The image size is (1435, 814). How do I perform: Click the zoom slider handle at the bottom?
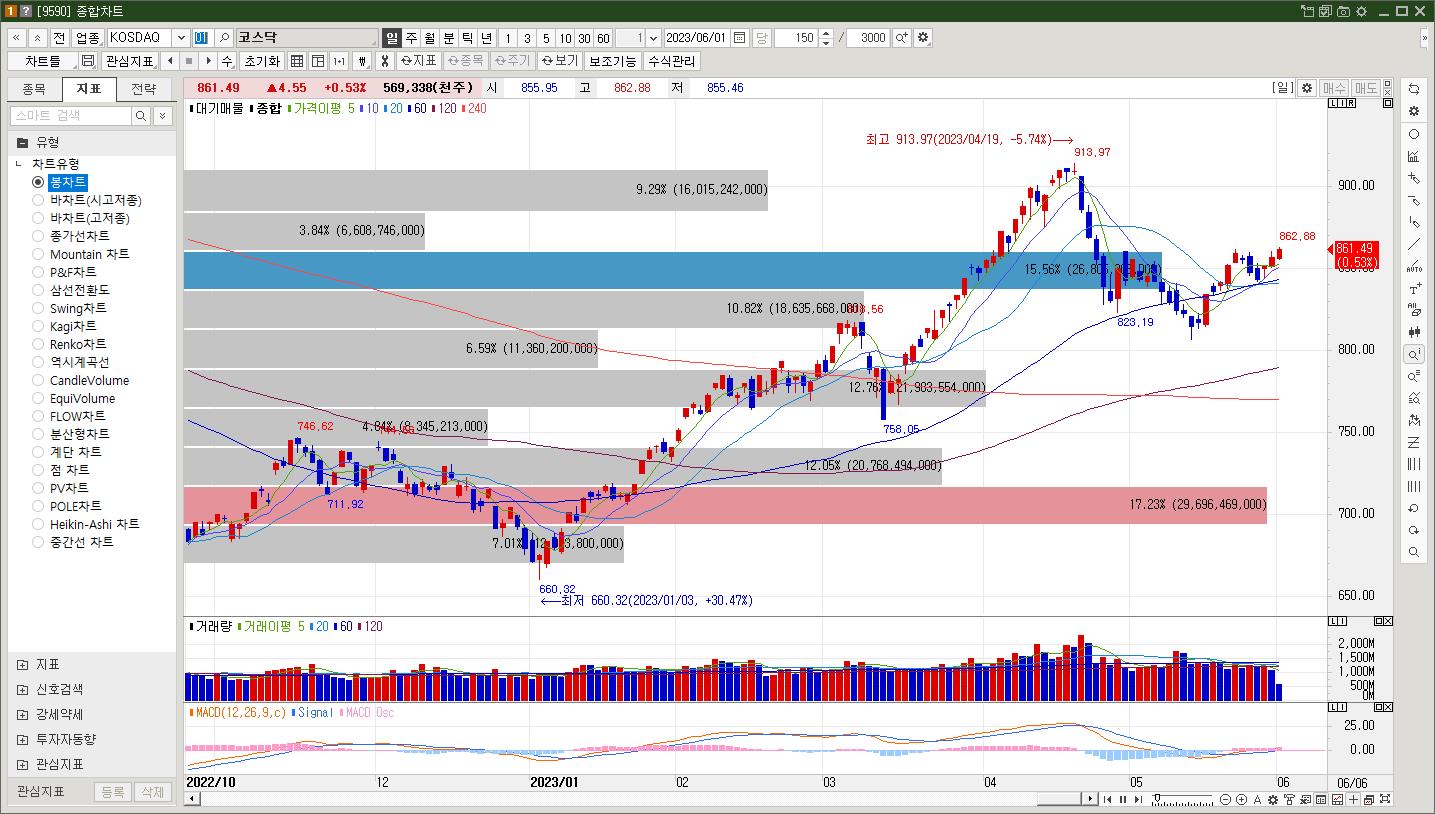coord(1156,799)
